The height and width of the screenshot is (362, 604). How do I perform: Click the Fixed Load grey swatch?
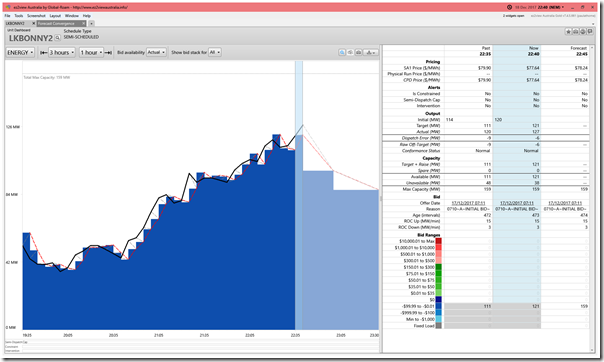coord(438,326)
